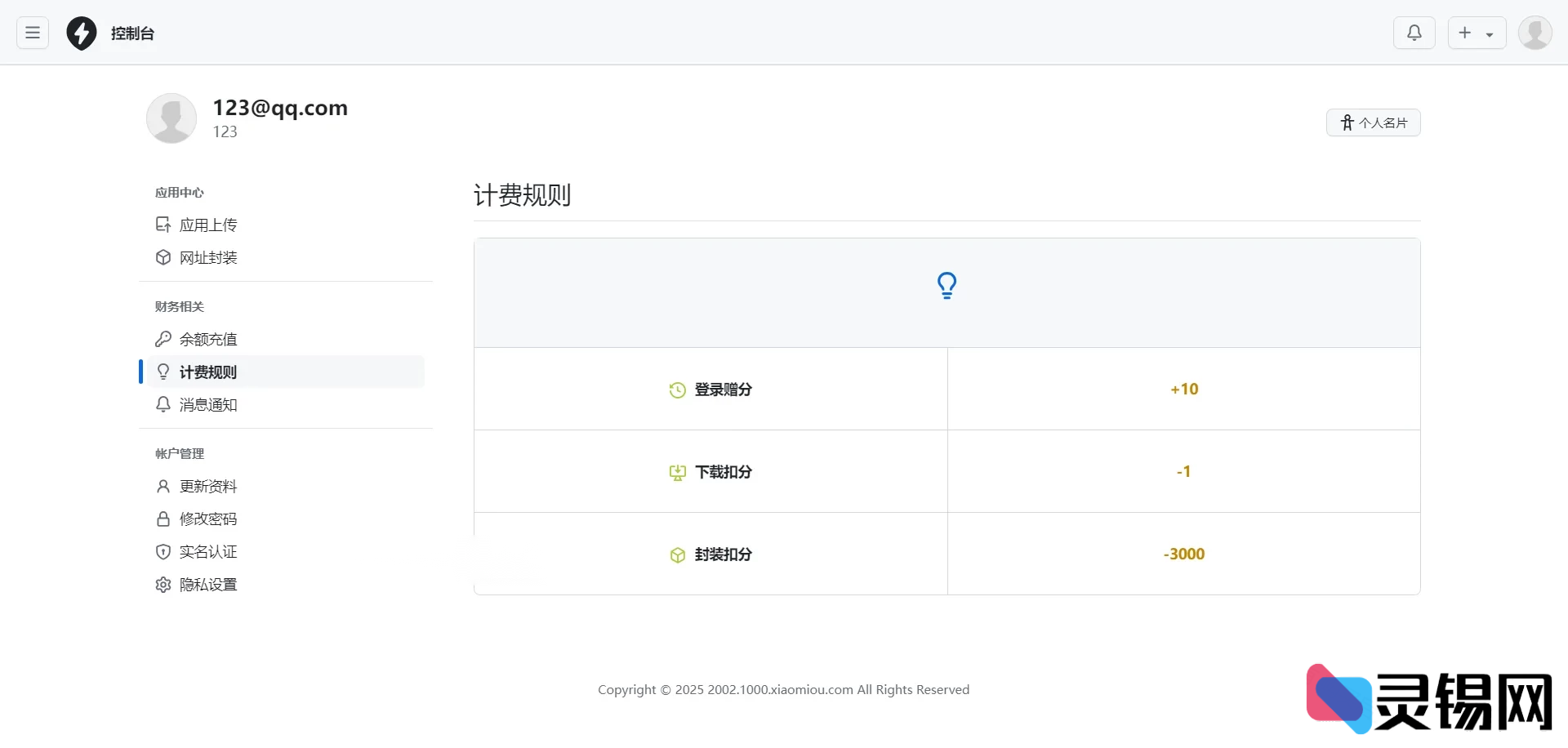Open the xiaomiou.com copyright link
The width and height of the screenshot is (1568, 748).
(x=780, y=689)
